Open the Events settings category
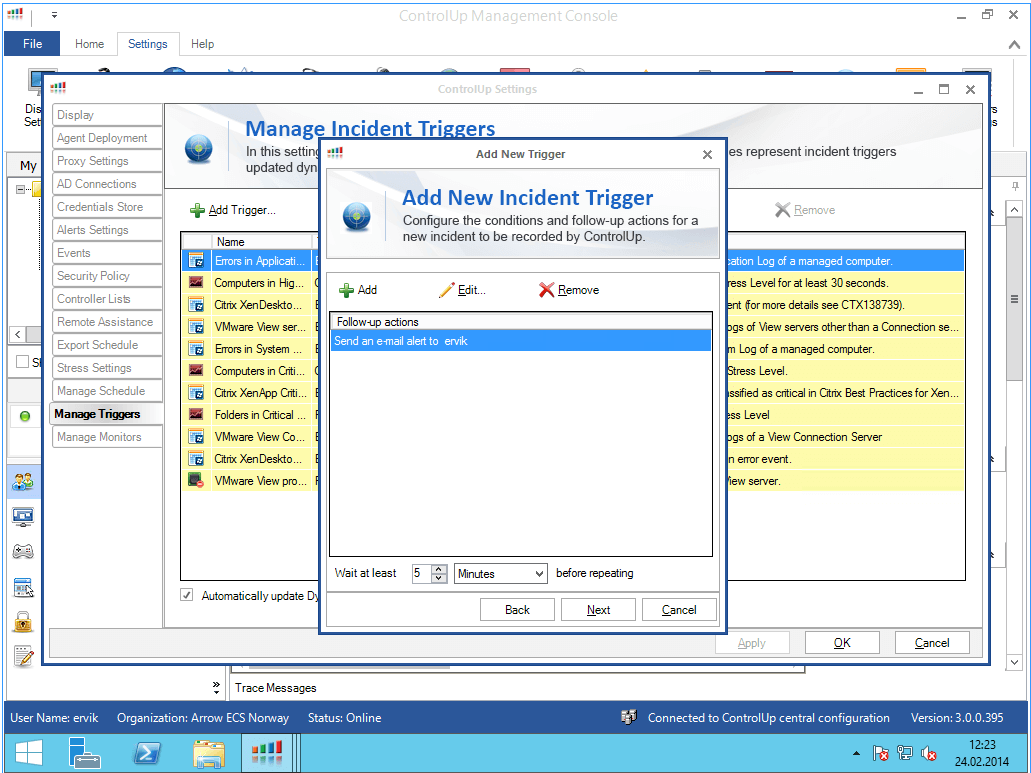This screenshot has width=1031, height=773. click(x=107, y=253)
